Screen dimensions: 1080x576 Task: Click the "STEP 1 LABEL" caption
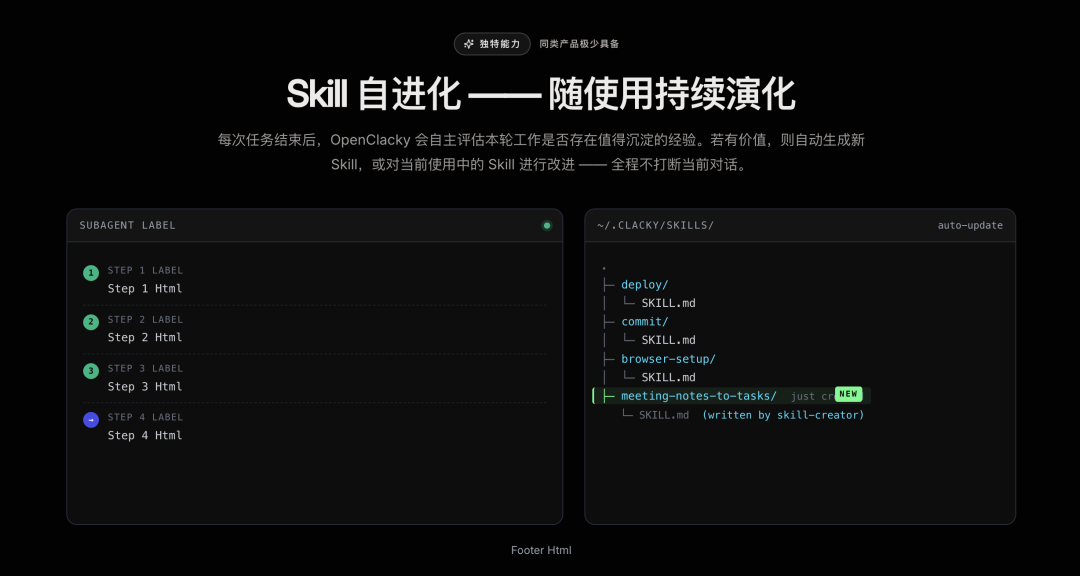[x=145, y=271]
